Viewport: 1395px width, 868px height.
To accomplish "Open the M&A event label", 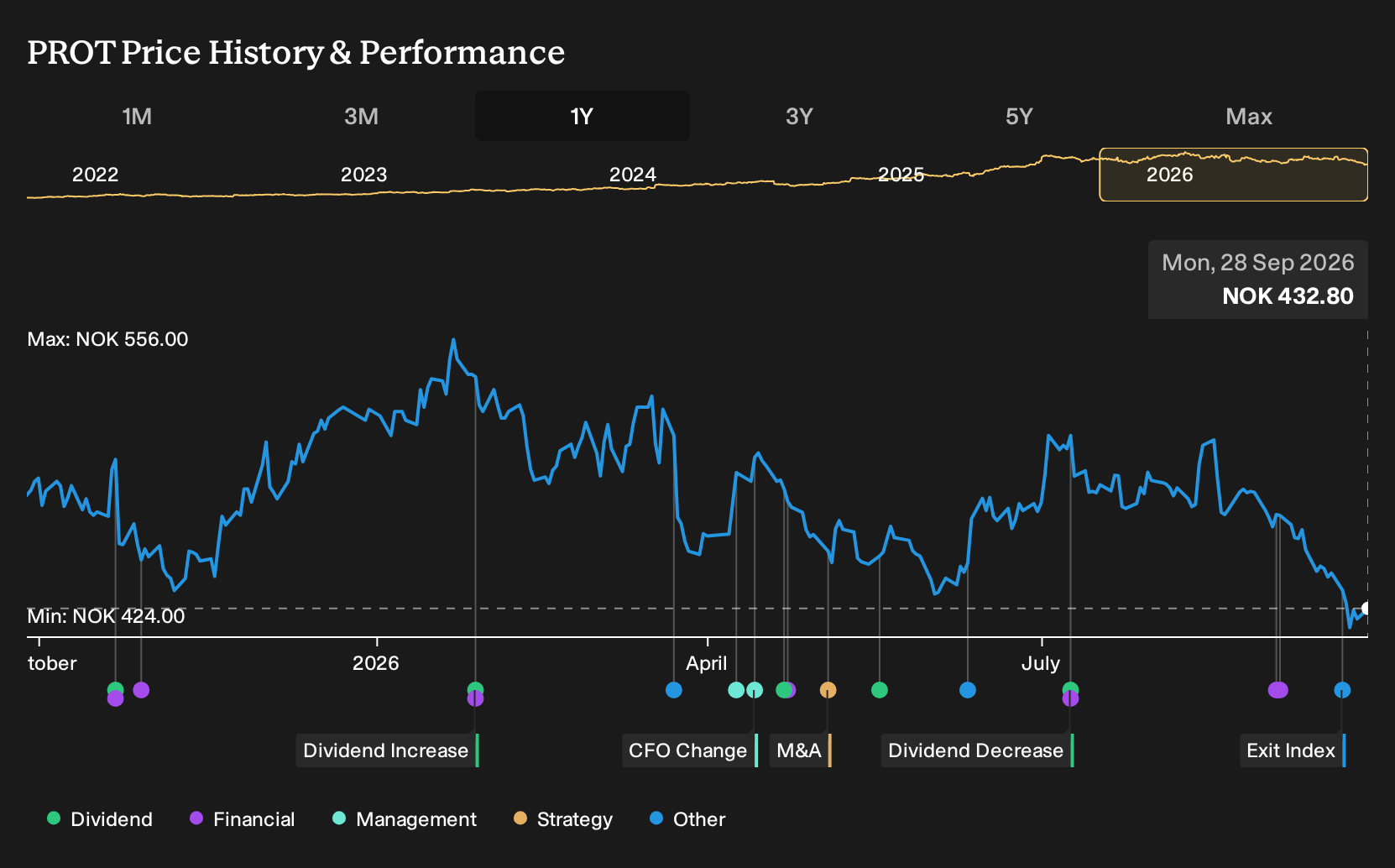I will coord(800,750).
